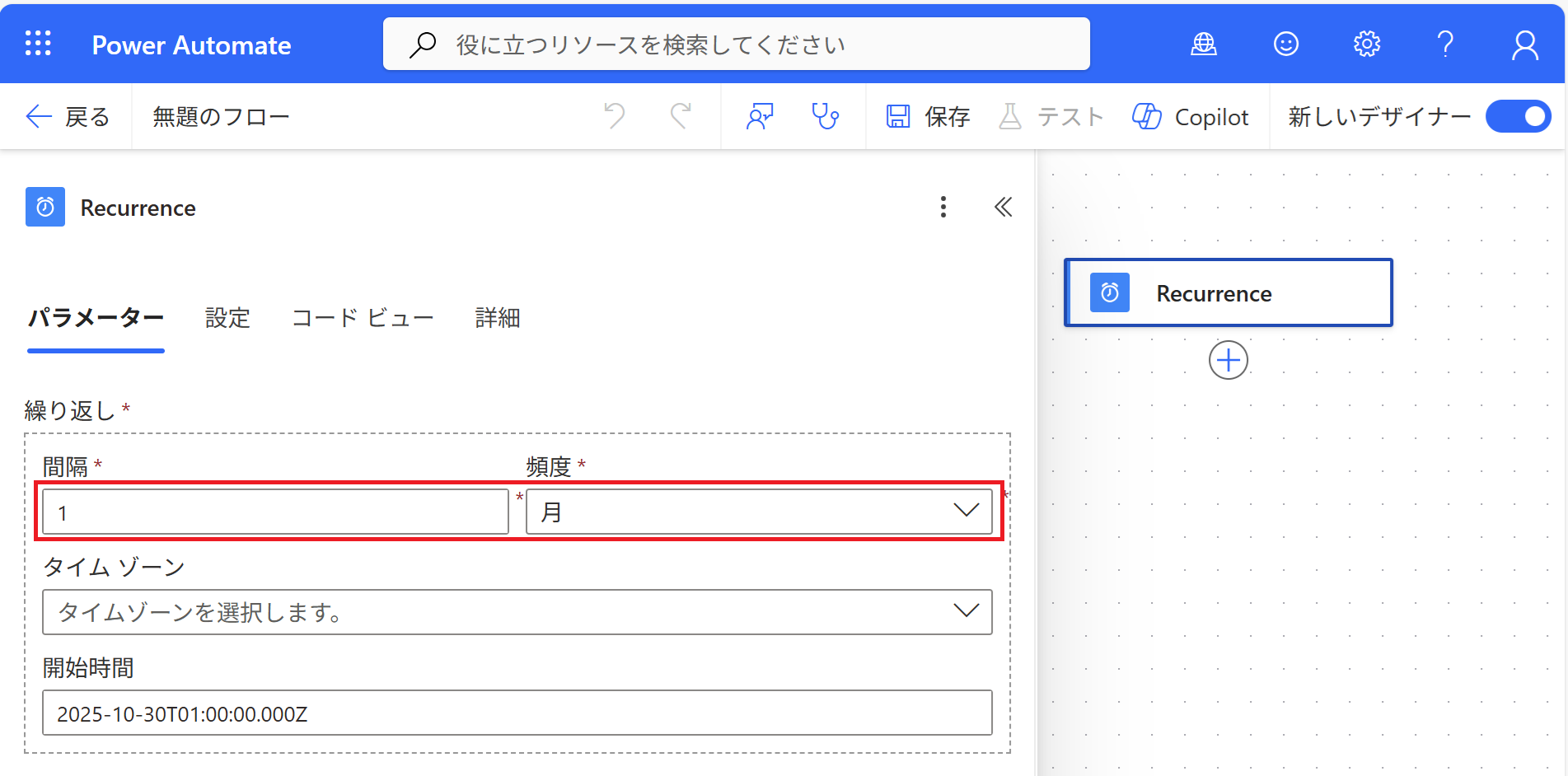The image size is (1568, 776).
Task: Click the flow name 無題のフロー
Action: (x=221, y=117)
